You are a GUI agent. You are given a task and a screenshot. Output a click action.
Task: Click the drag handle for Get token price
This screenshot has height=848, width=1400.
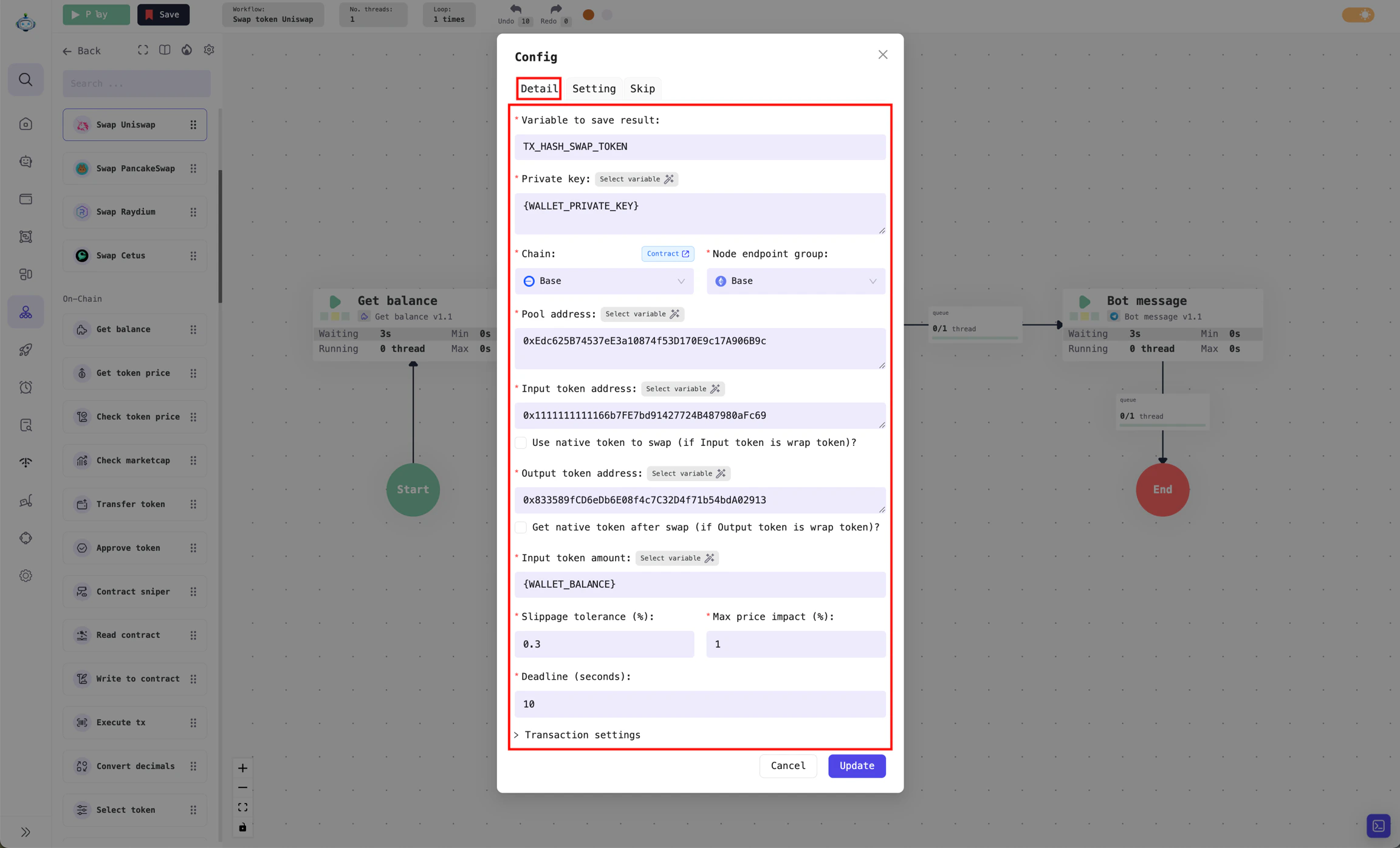[193, 373]
